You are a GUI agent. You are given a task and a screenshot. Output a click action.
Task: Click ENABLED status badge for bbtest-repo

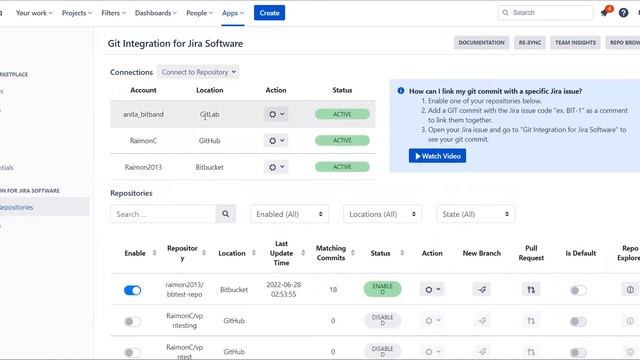pyautogui.click(x=382, y=289)
